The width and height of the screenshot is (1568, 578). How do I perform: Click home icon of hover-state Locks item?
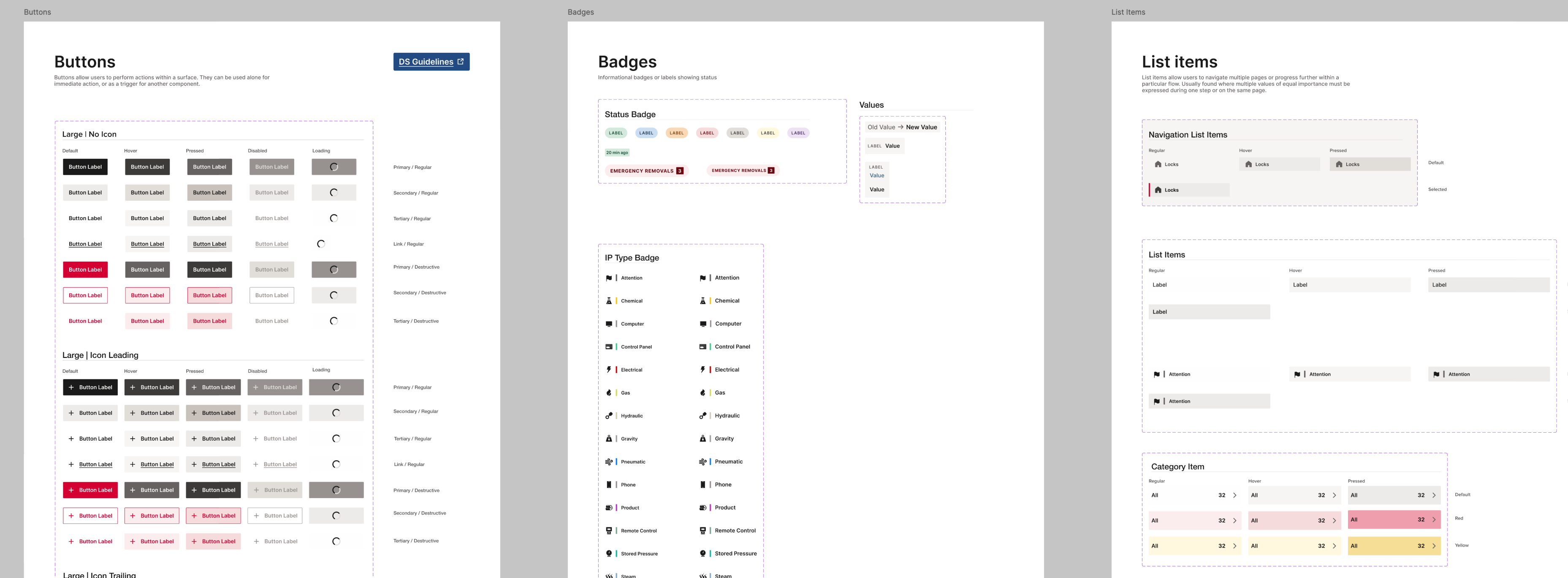(x=1248, y=164)
